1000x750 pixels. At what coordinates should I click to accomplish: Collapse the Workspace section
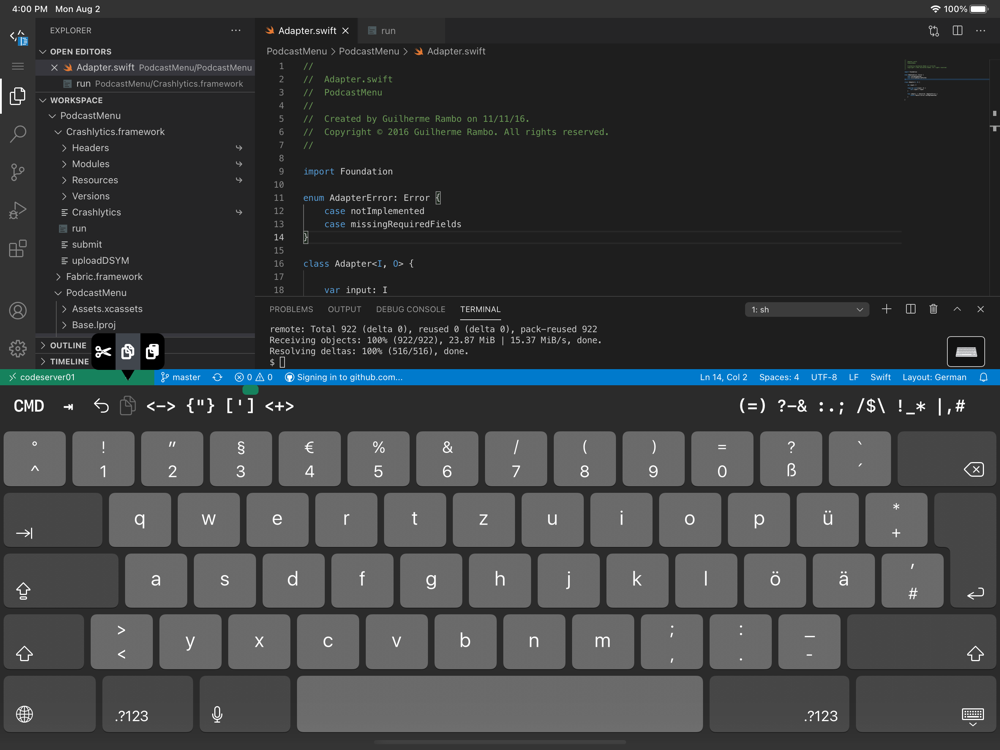click(145, 100)
